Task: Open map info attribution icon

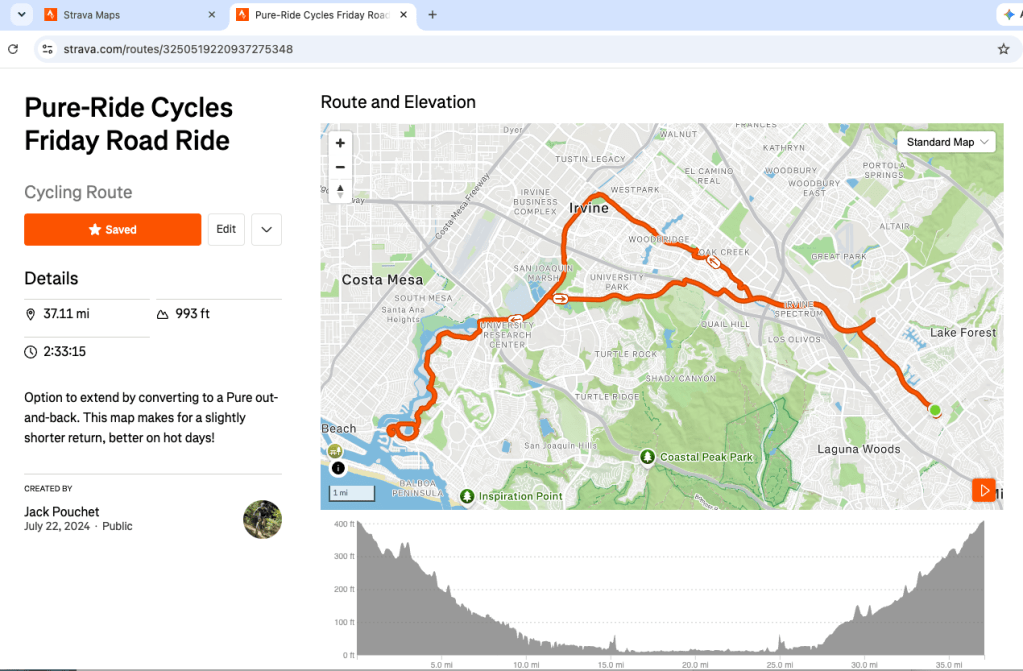Action: point(338,468)
